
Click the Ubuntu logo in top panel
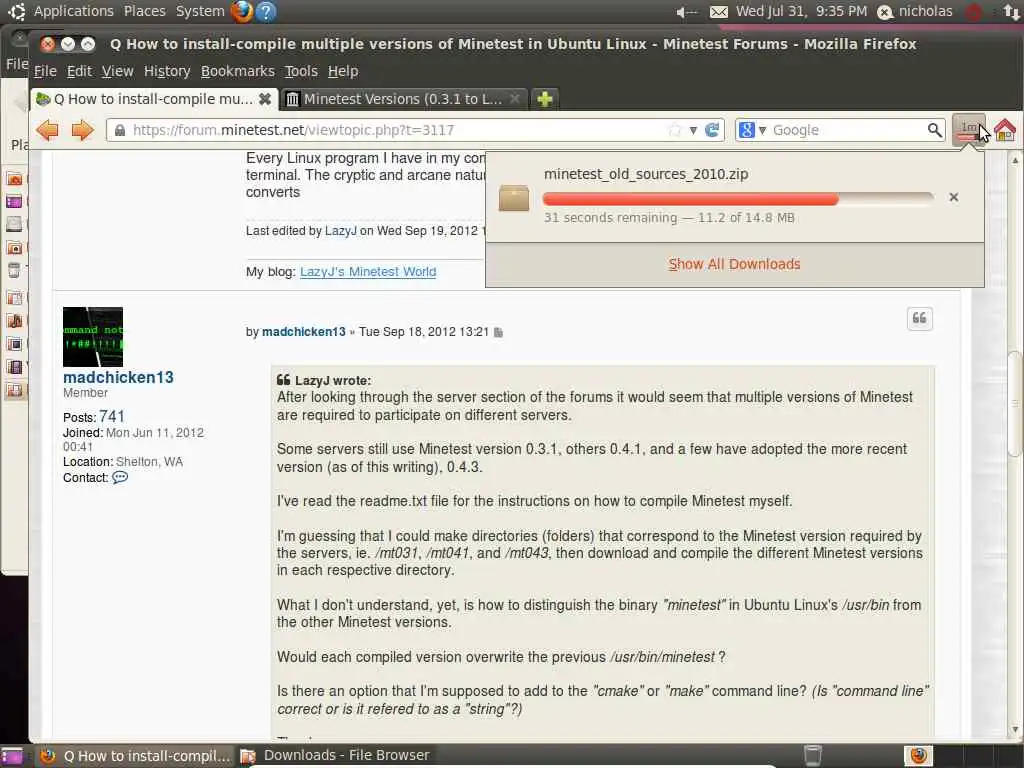tap(16, 11)
